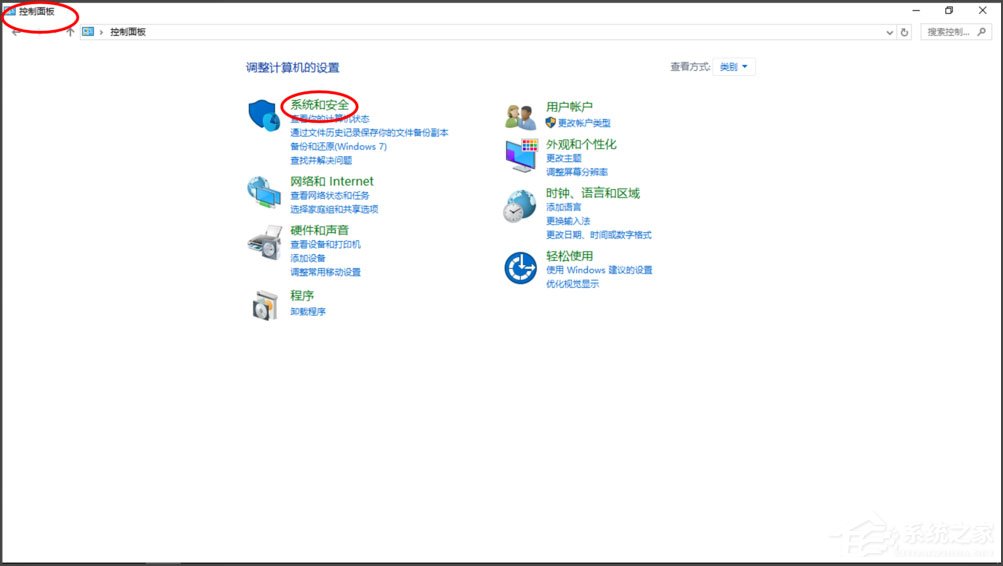Image resolution: width=1003 pixels, height=566 pixels.
Task: Click the up-arrow navigation button
Action: (x=70, y=32)
